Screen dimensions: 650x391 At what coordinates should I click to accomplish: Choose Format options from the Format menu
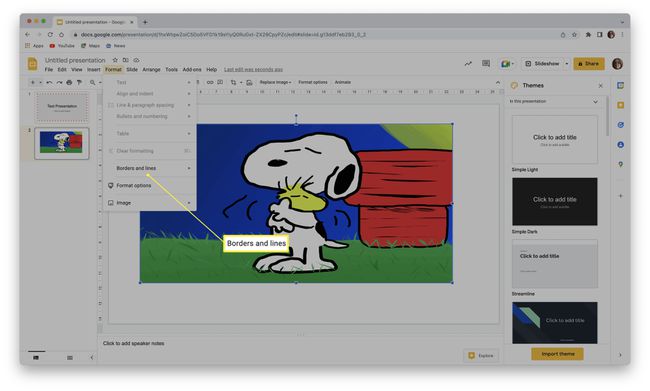tap(150, 186)
